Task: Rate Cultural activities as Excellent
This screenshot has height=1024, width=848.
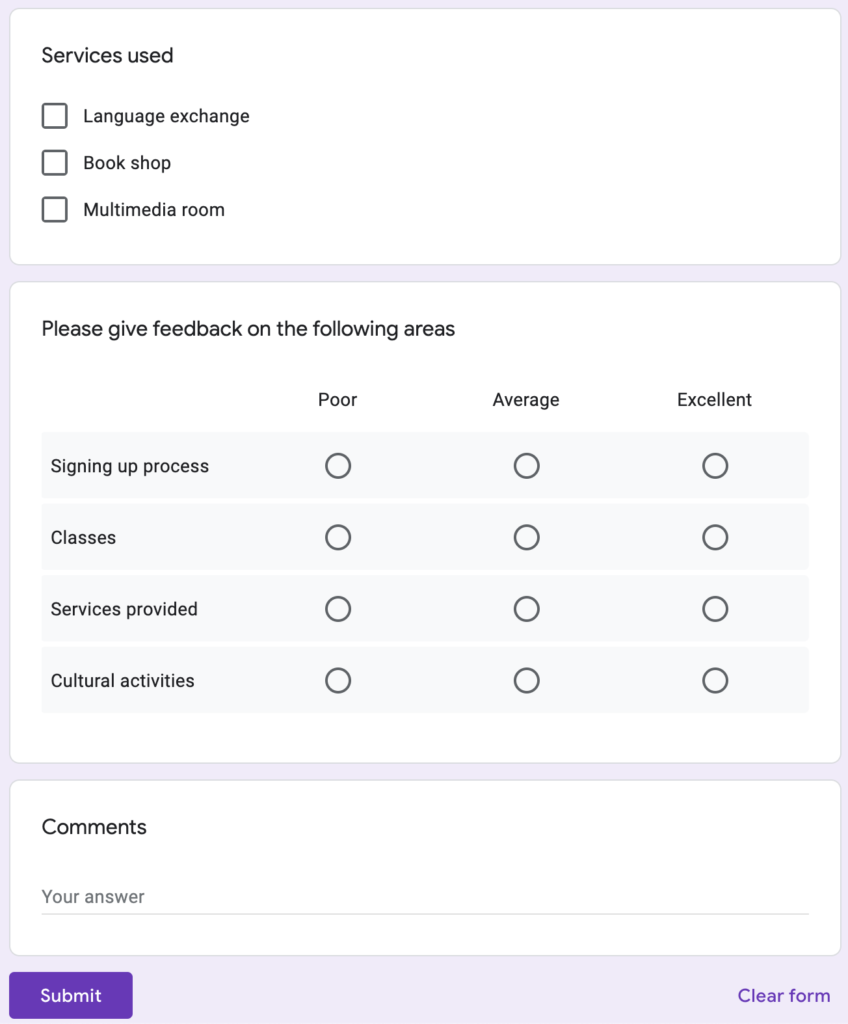Action: pyautogui.click(x=714, y=680)
